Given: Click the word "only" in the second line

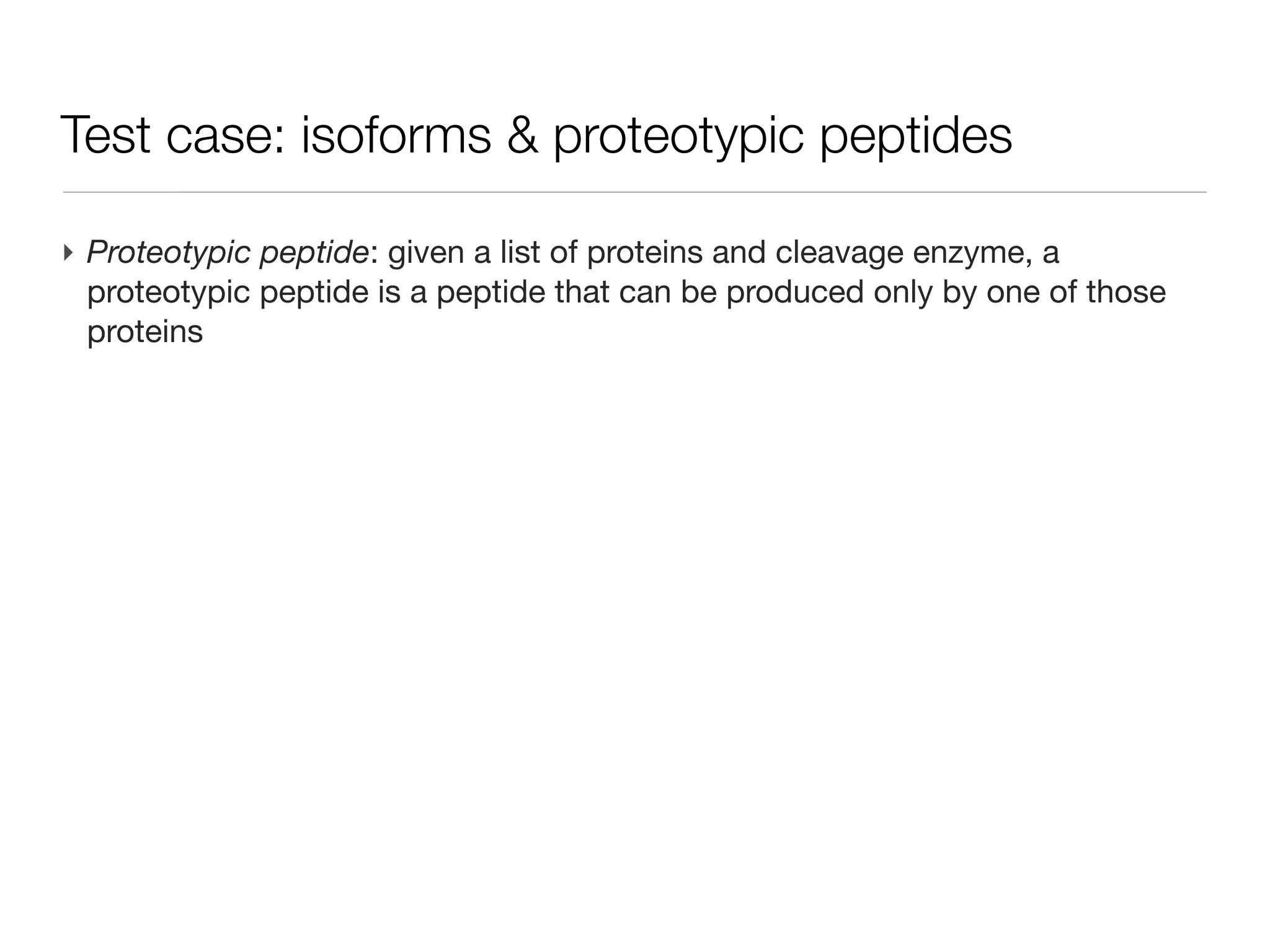Looking at the screenshot, I should coord(902,292).
